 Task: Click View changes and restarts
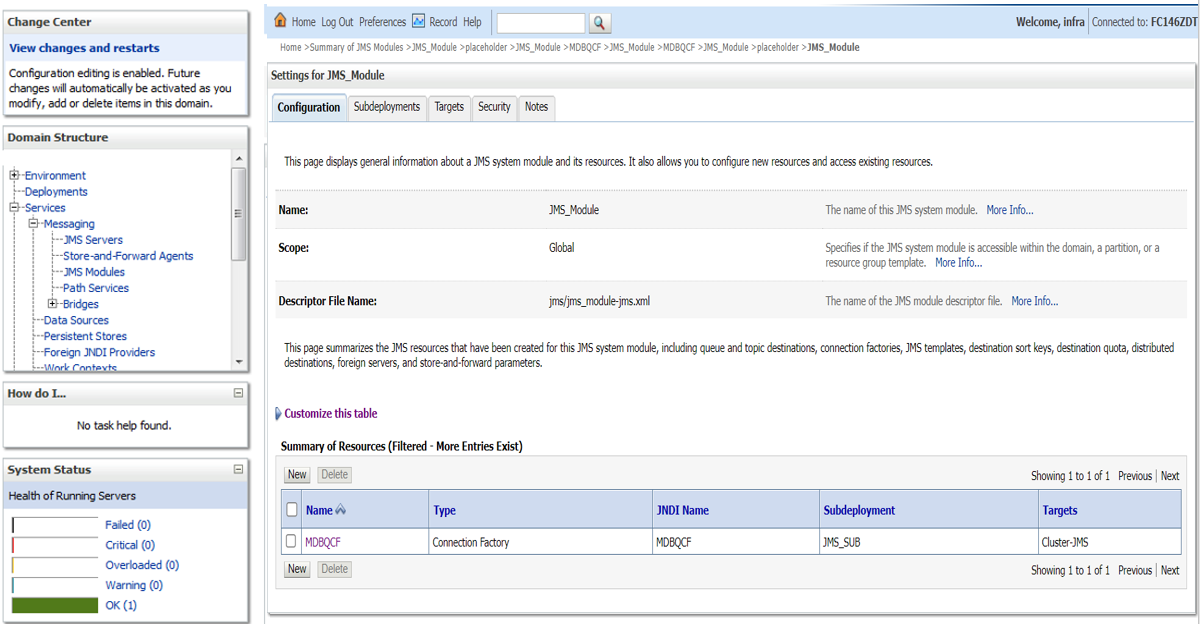[84, 48]
